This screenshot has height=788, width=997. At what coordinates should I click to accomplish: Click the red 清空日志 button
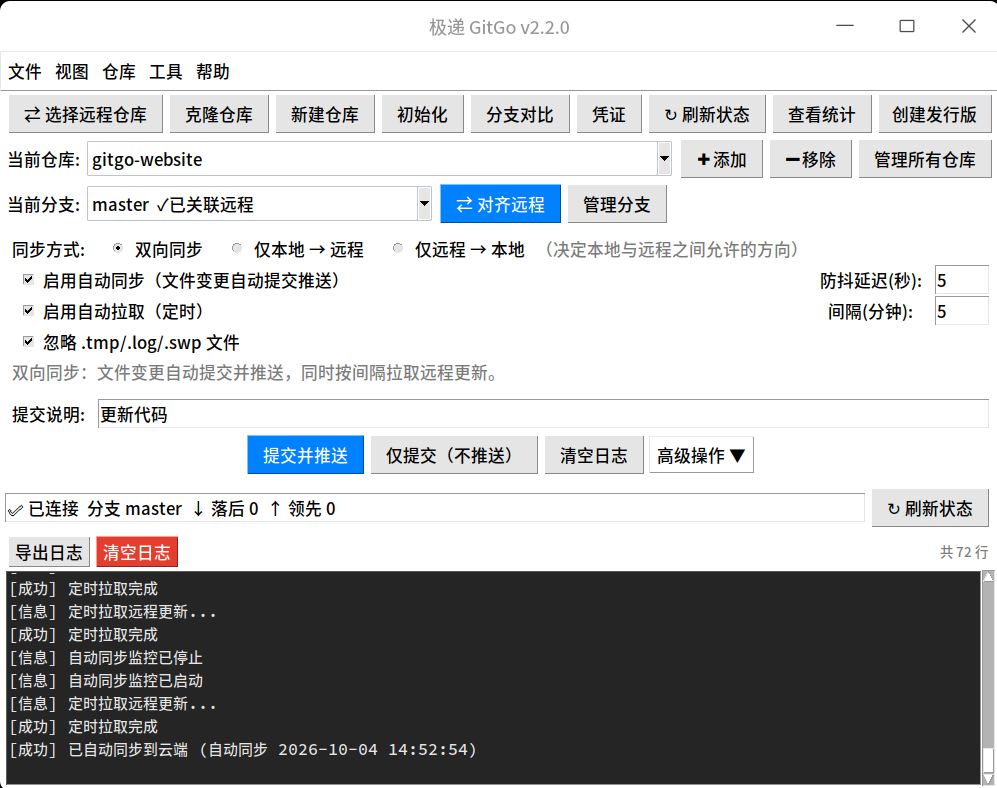coord(137,552)
